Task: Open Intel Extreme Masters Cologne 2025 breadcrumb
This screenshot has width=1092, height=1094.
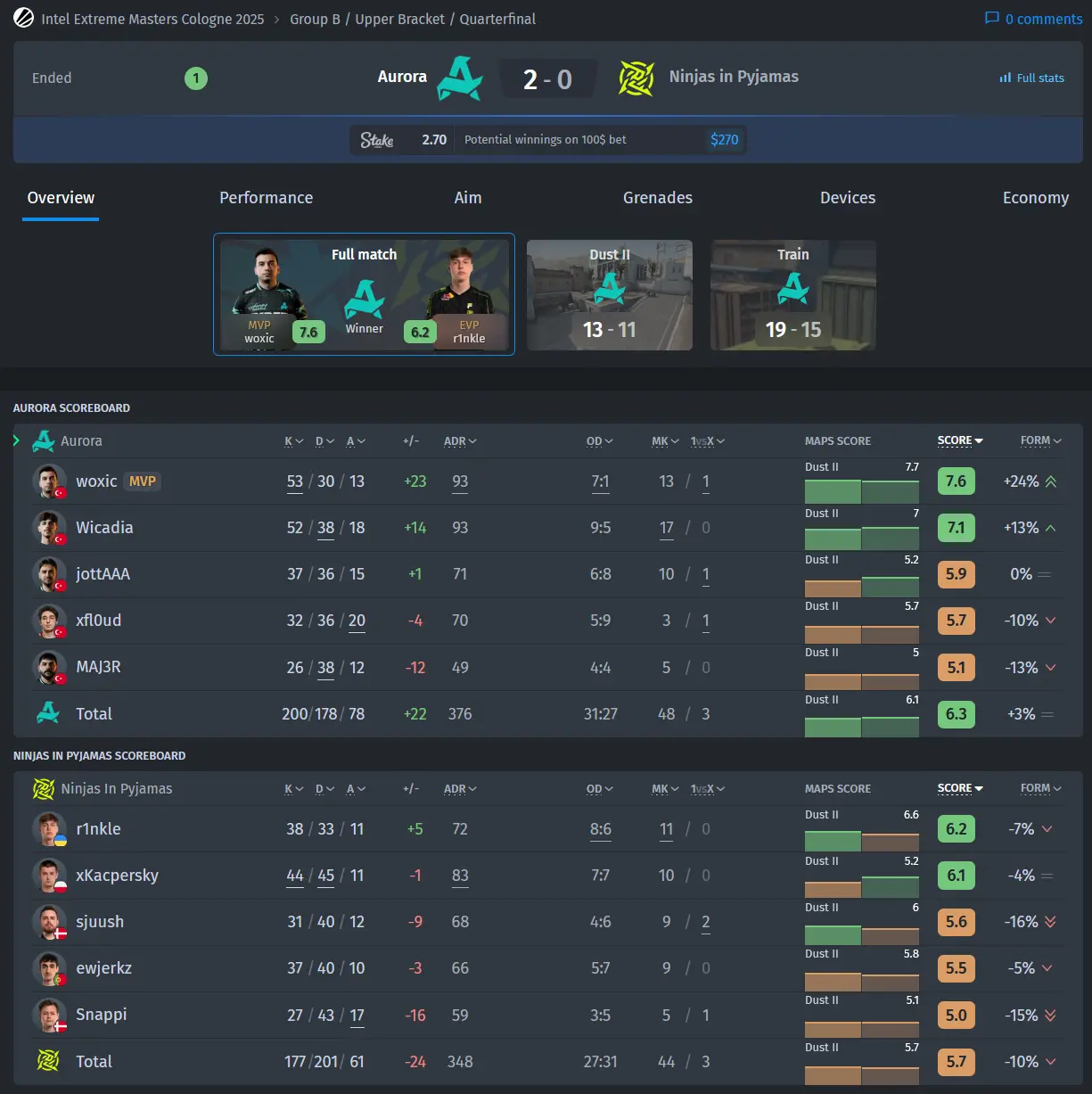Action: (x=152, y=19)
